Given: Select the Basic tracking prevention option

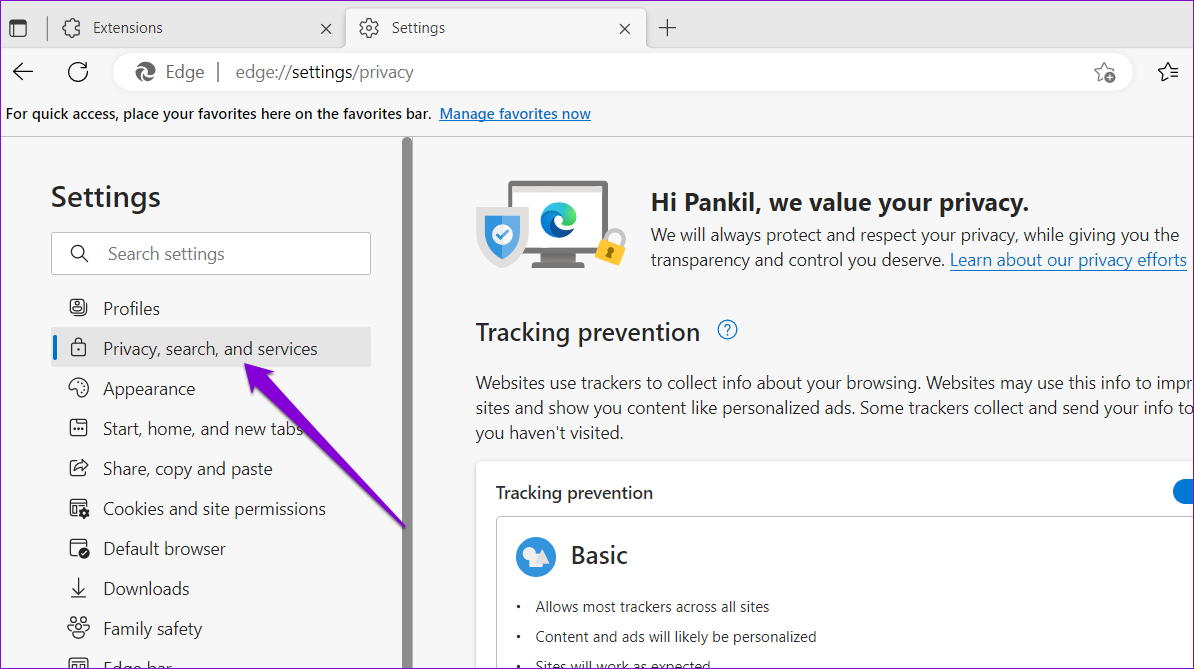Looking at the screenshot, I should 600,556.
